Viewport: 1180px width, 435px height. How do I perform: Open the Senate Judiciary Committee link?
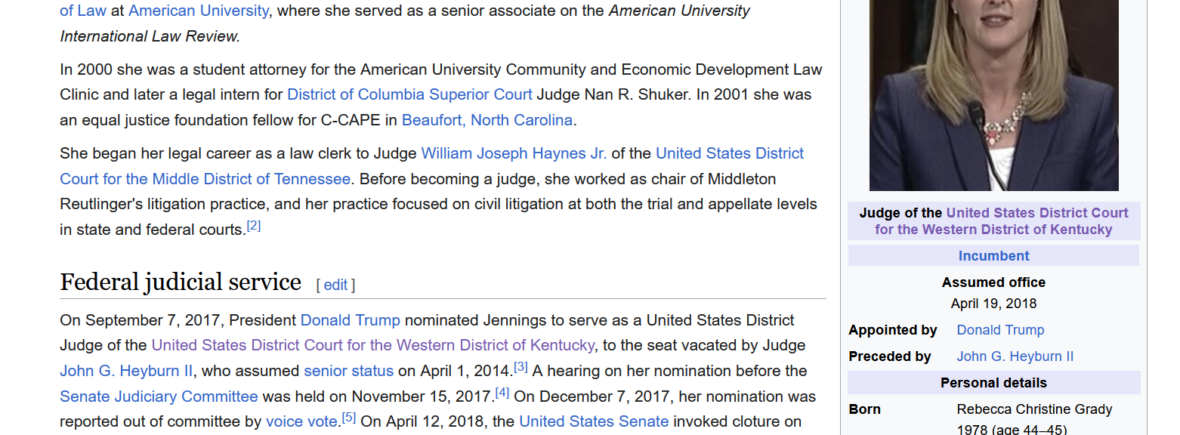[x=159, y=397]
